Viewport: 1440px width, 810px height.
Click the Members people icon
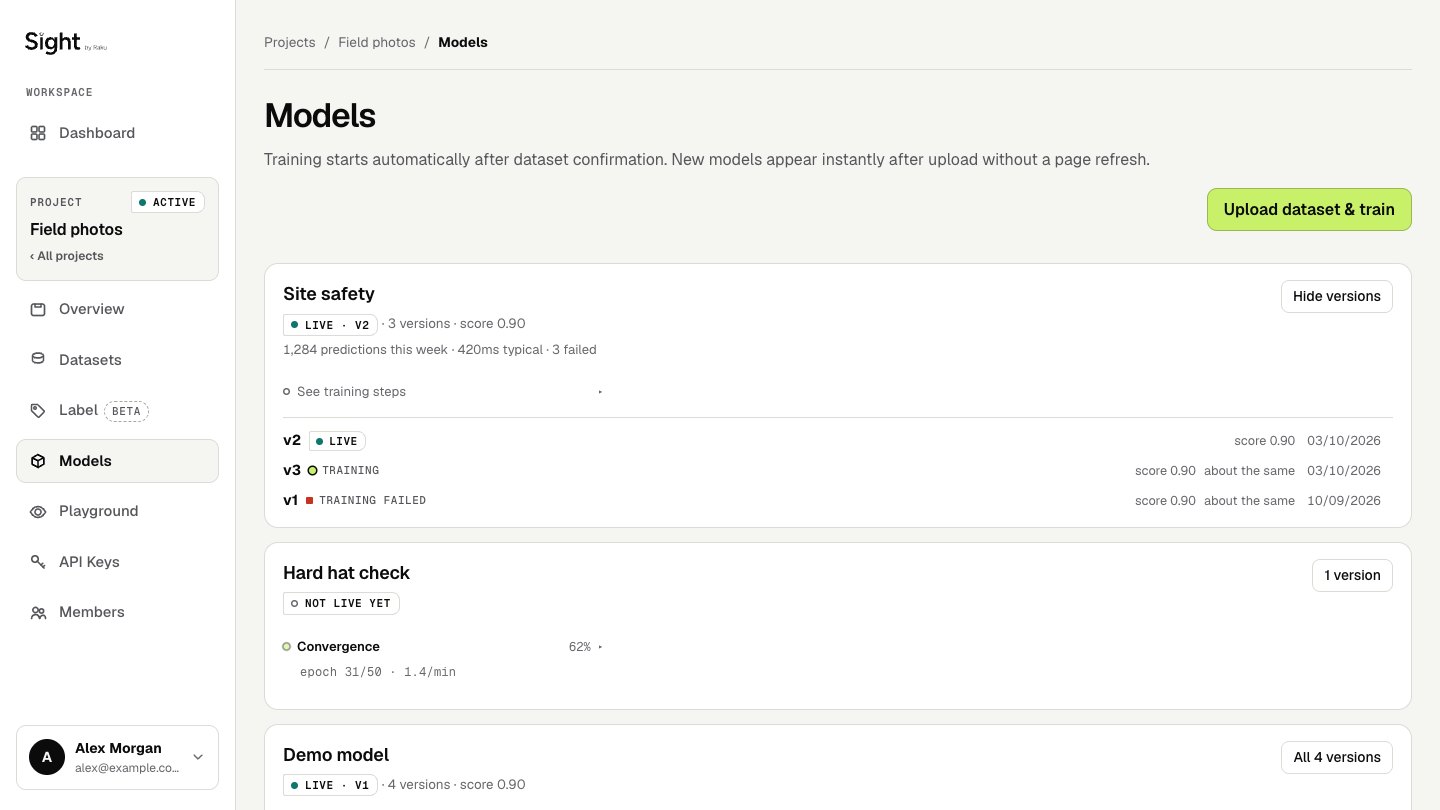tap(38, 612)
